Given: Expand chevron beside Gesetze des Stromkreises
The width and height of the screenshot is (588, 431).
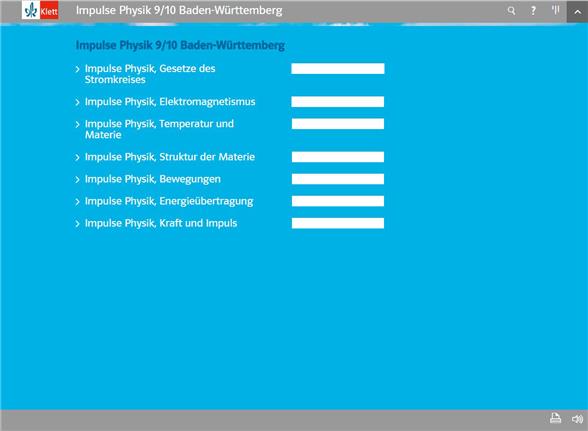Looking at the screenshot, I should (77, 69).
